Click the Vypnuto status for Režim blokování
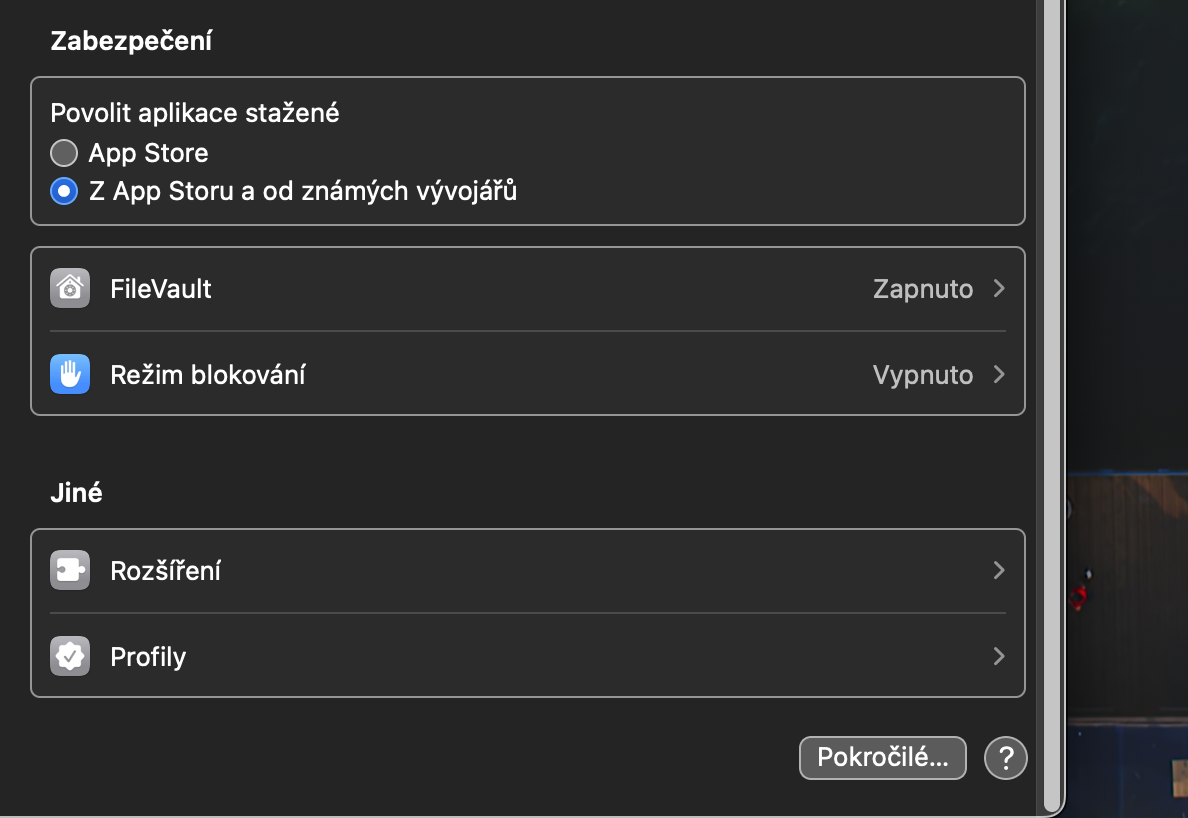The image size is (1188, 818). tap(922, 375)
